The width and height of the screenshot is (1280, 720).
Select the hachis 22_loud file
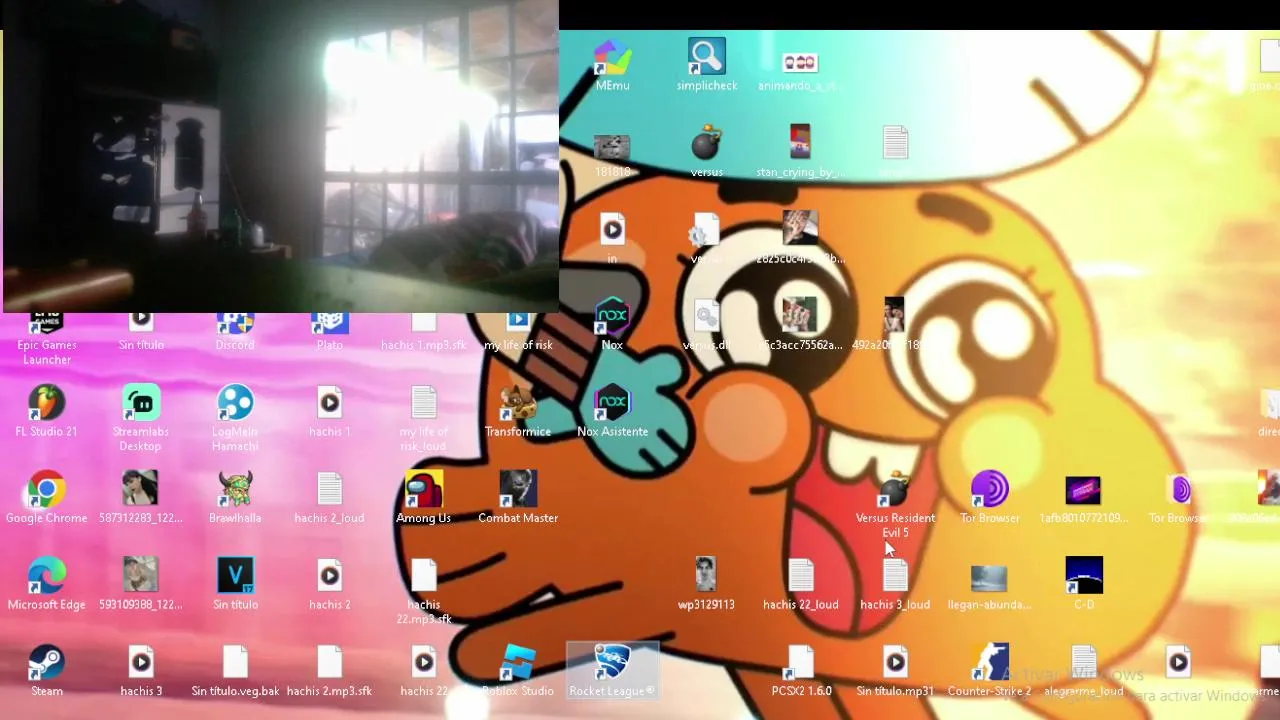coord(801,585)
